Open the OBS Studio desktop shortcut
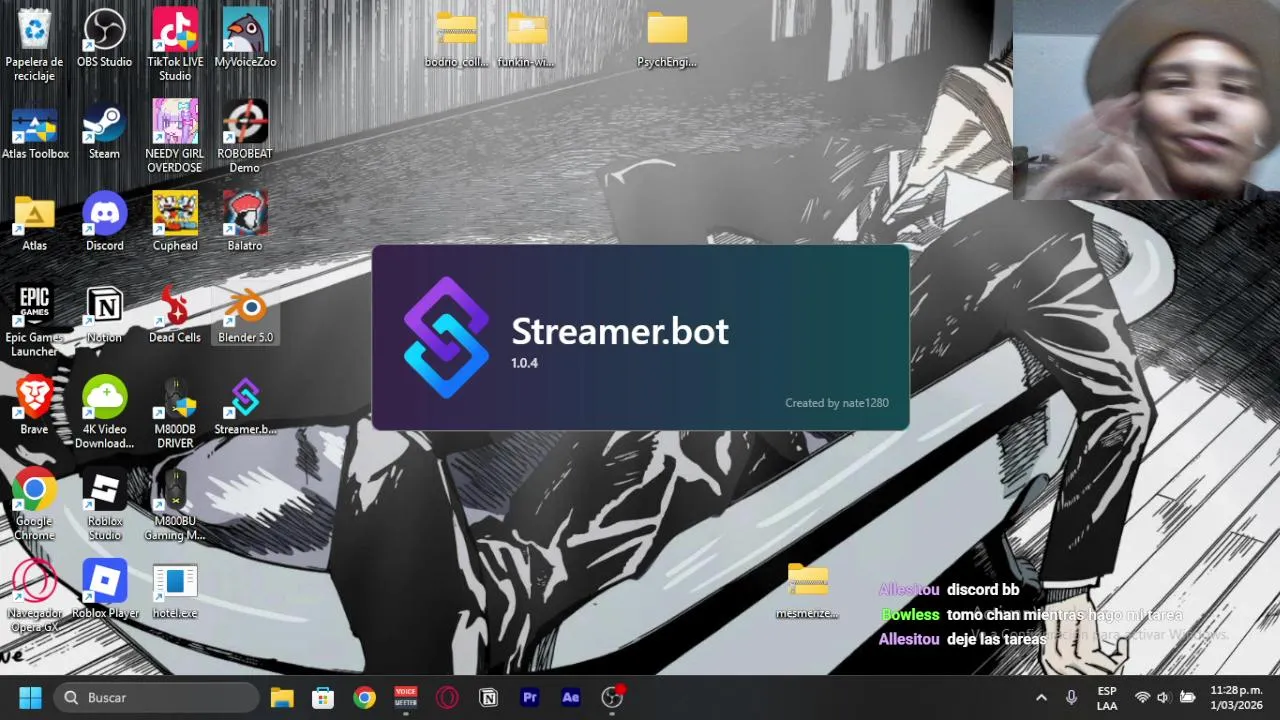The width and height of the screenshot is (1280, 720). [104, 38]
